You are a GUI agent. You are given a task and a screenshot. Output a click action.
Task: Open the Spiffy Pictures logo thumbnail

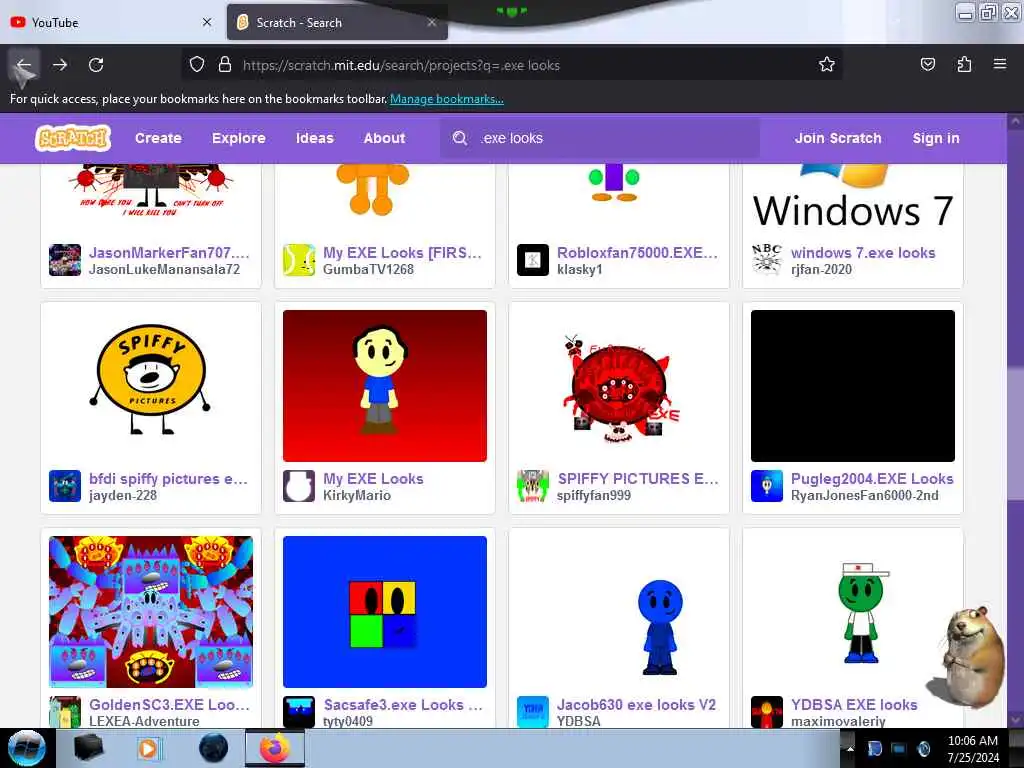151,385
